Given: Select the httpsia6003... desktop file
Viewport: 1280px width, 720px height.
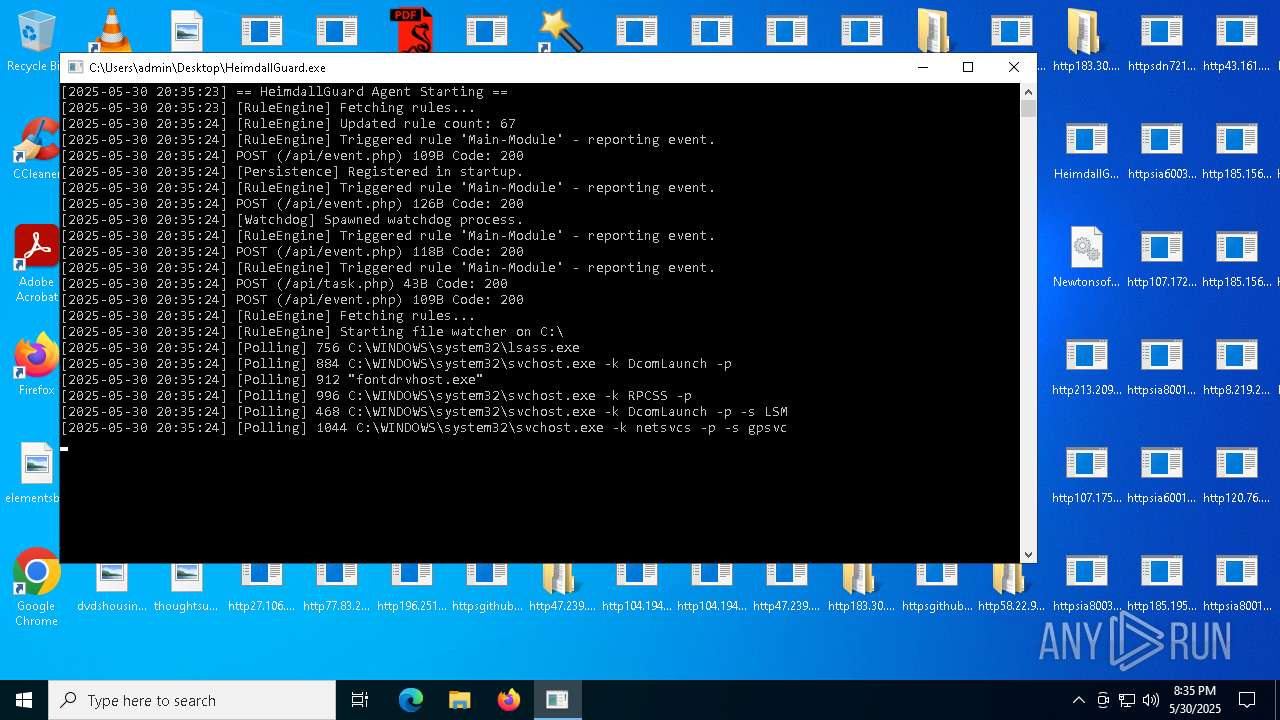Looking at the screenshot, I should pos(1162,149).
